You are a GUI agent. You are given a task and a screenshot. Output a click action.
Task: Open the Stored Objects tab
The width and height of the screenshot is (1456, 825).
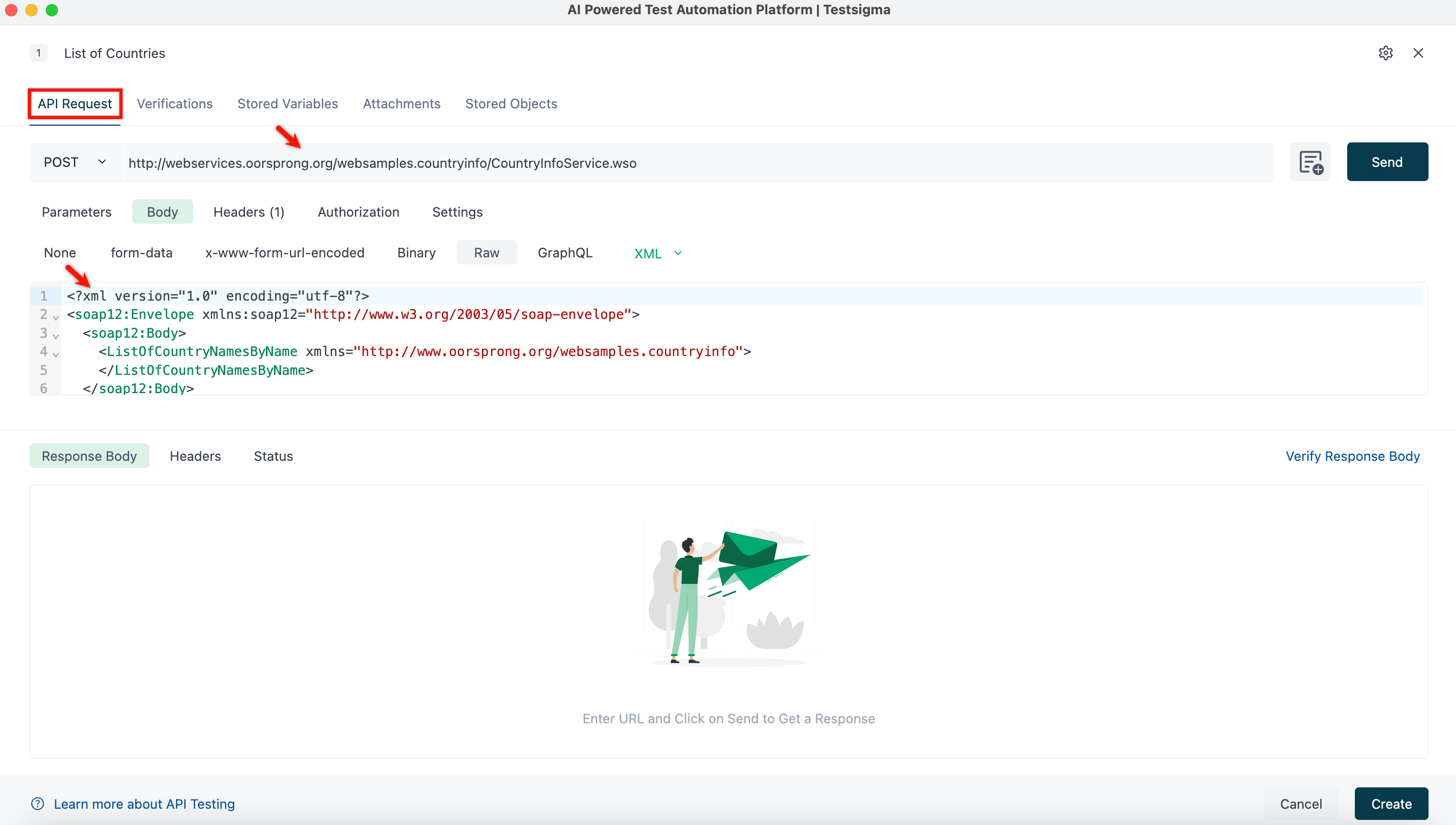coord(511,103)
